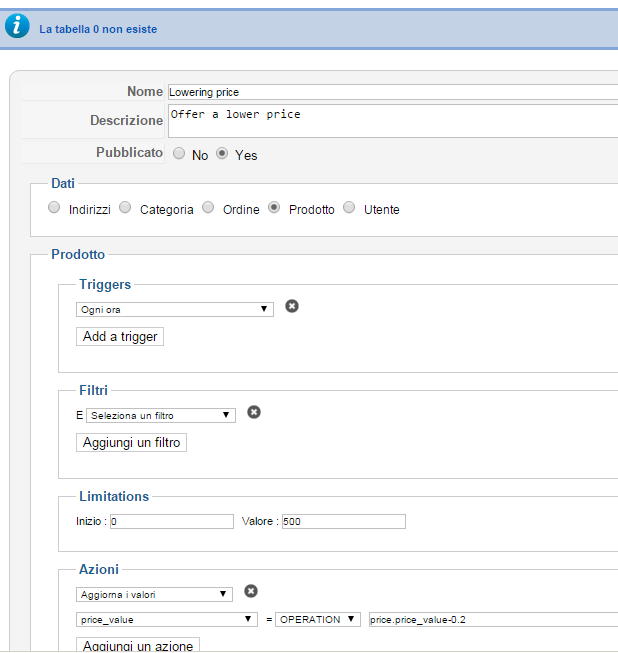This screenshot has height=653, width=618.
Task: Focus the 'price.price_value-0.2' operation field
Action: click(493, 619)
